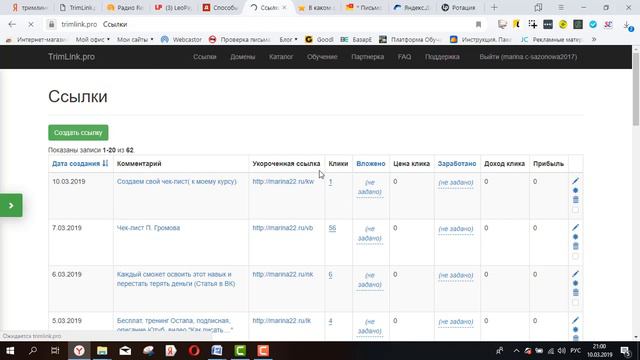Open the notification center icon
Viewport: 640px width, 360px height.
click(x=625, y=351)
